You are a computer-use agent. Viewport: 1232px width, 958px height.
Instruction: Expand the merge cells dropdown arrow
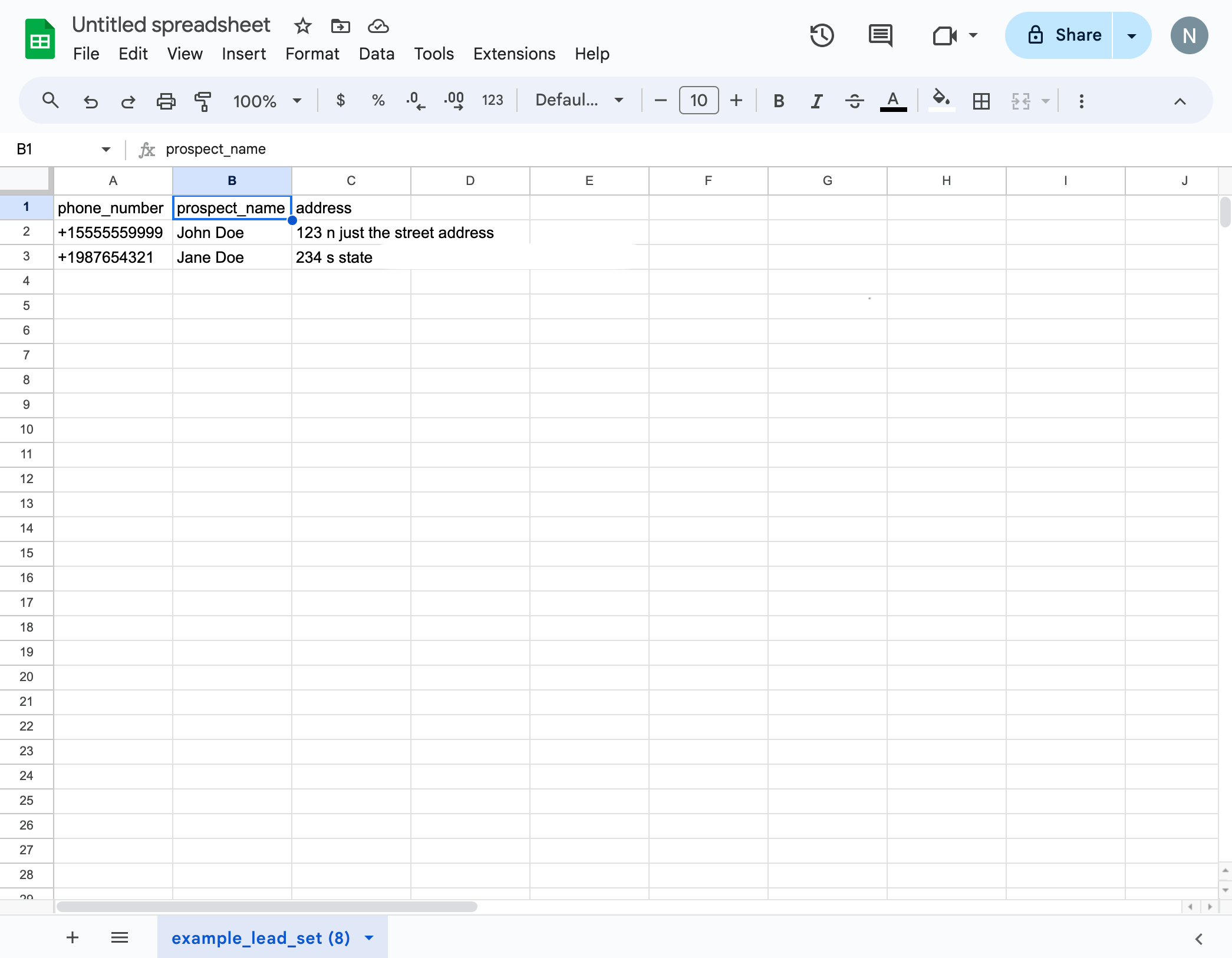click(x=1046, y=101)
